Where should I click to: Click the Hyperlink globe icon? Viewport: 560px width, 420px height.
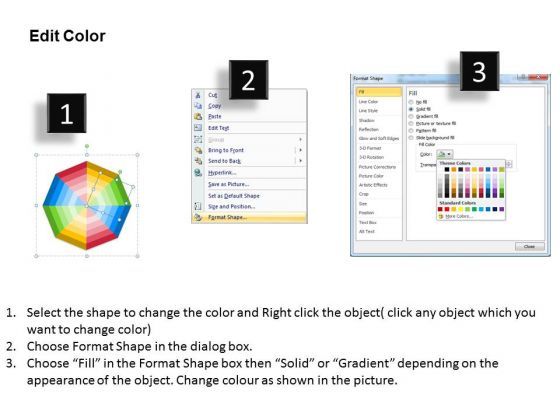[x=198, y=173]
